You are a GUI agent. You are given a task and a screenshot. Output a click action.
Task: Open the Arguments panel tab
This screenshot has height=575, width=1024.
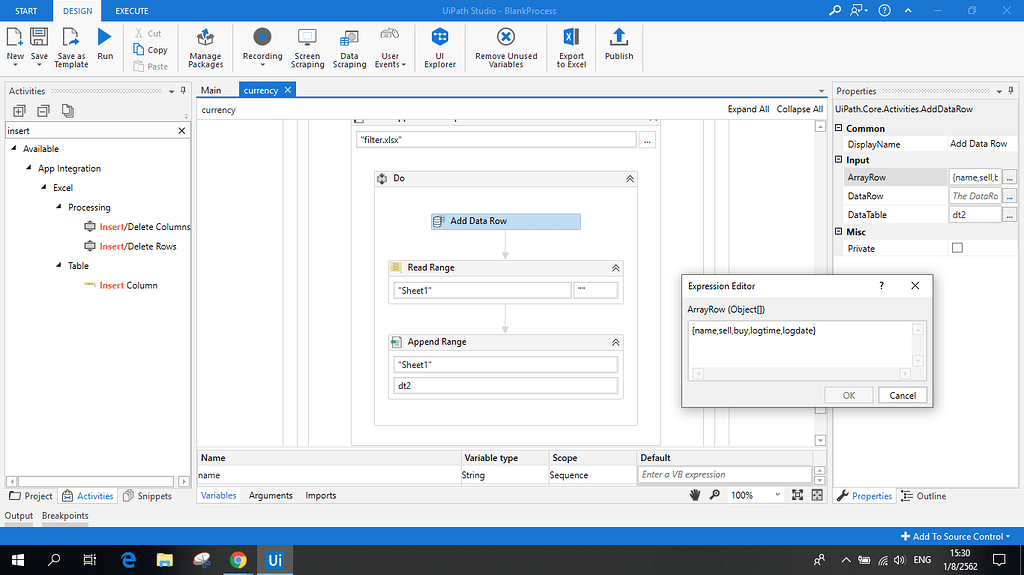pos(271,495)
